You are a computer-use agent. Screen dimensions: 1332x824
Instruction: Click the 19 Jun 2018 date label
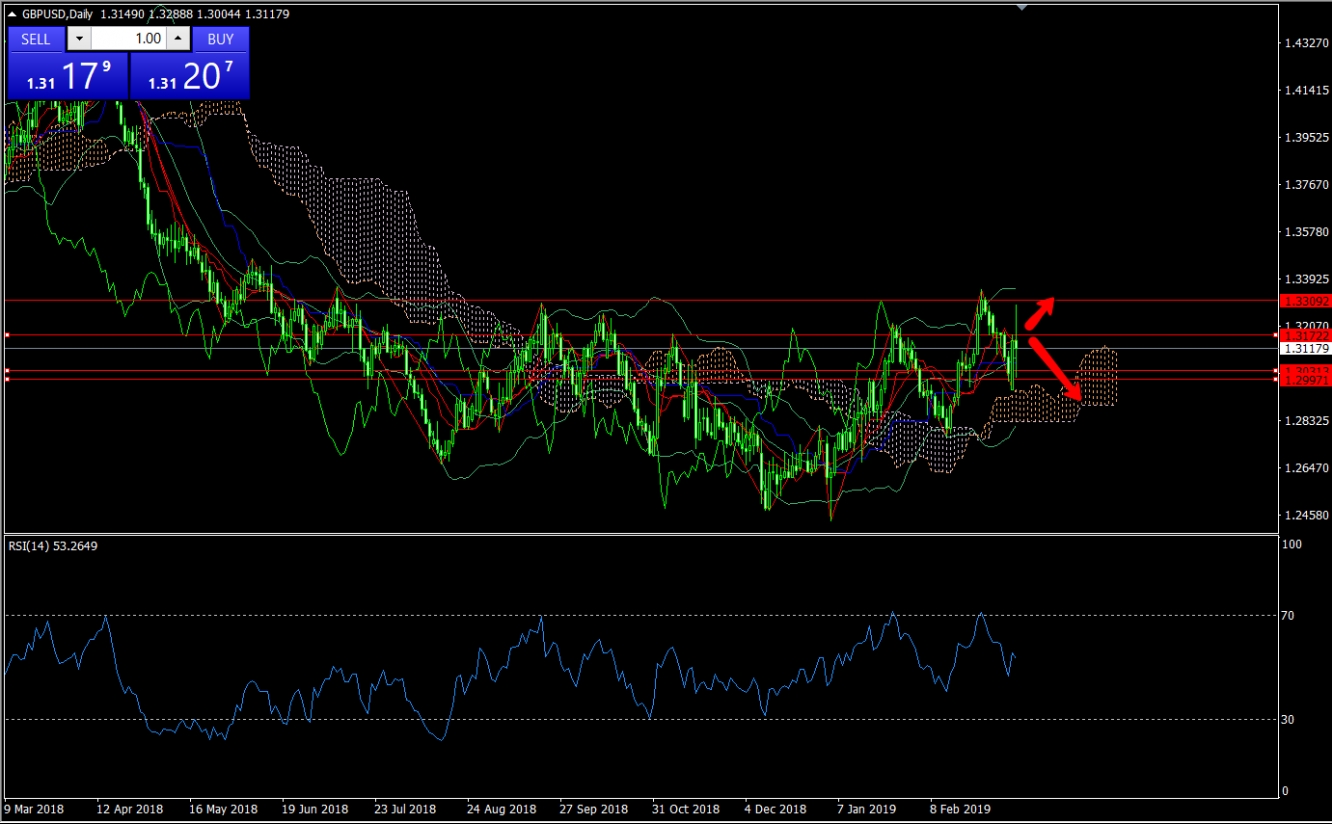(315, 808)
